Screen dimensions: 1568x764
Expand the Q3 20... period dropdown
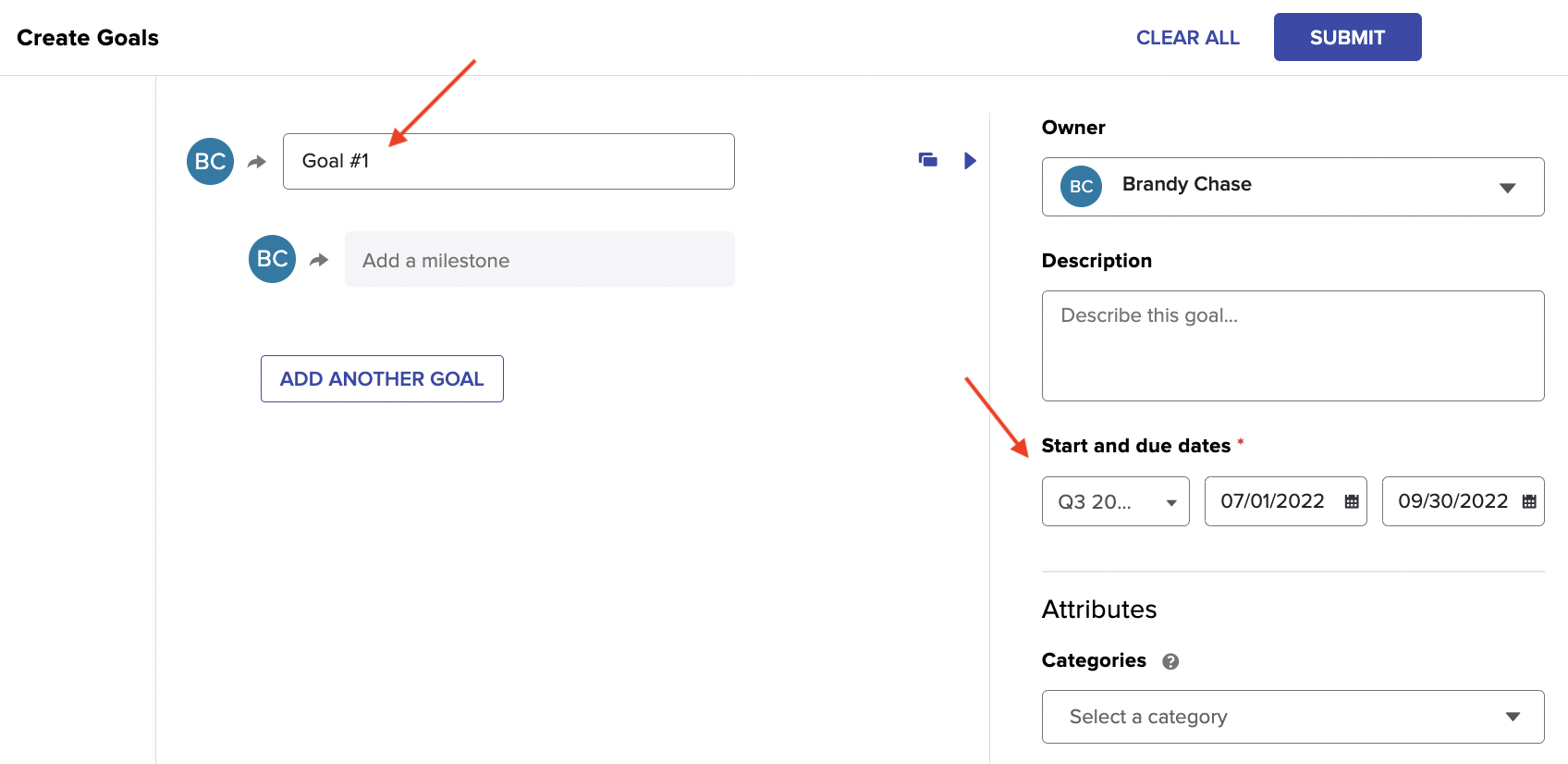point(1115,501)
